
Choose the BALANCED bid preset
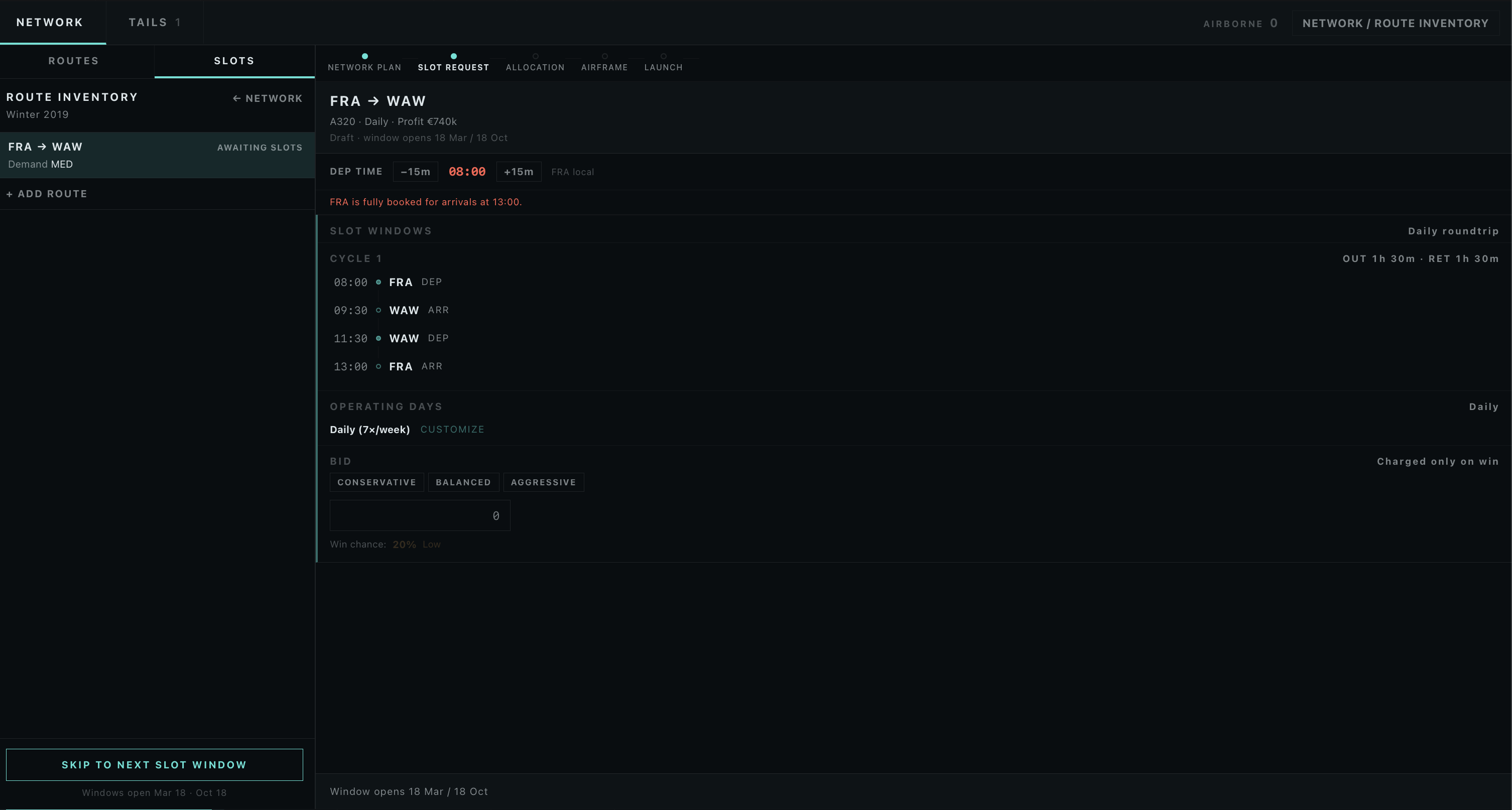(x=463, y=482)
